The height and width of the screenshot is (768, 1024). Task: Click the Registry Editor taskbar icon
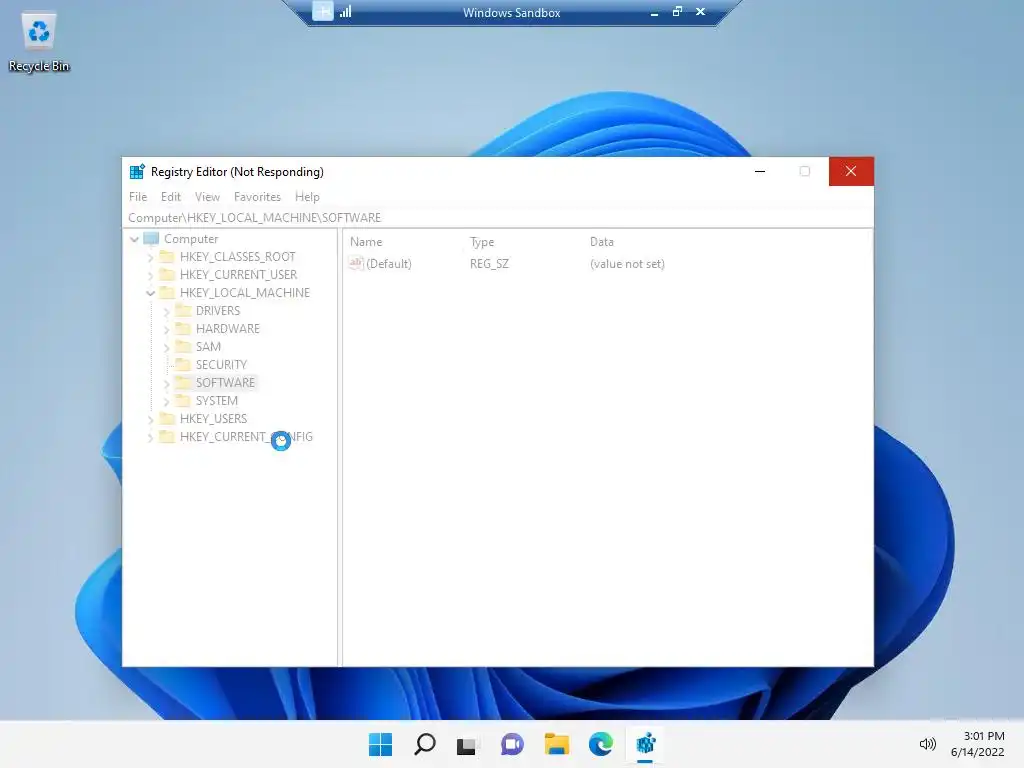[645, 744]
